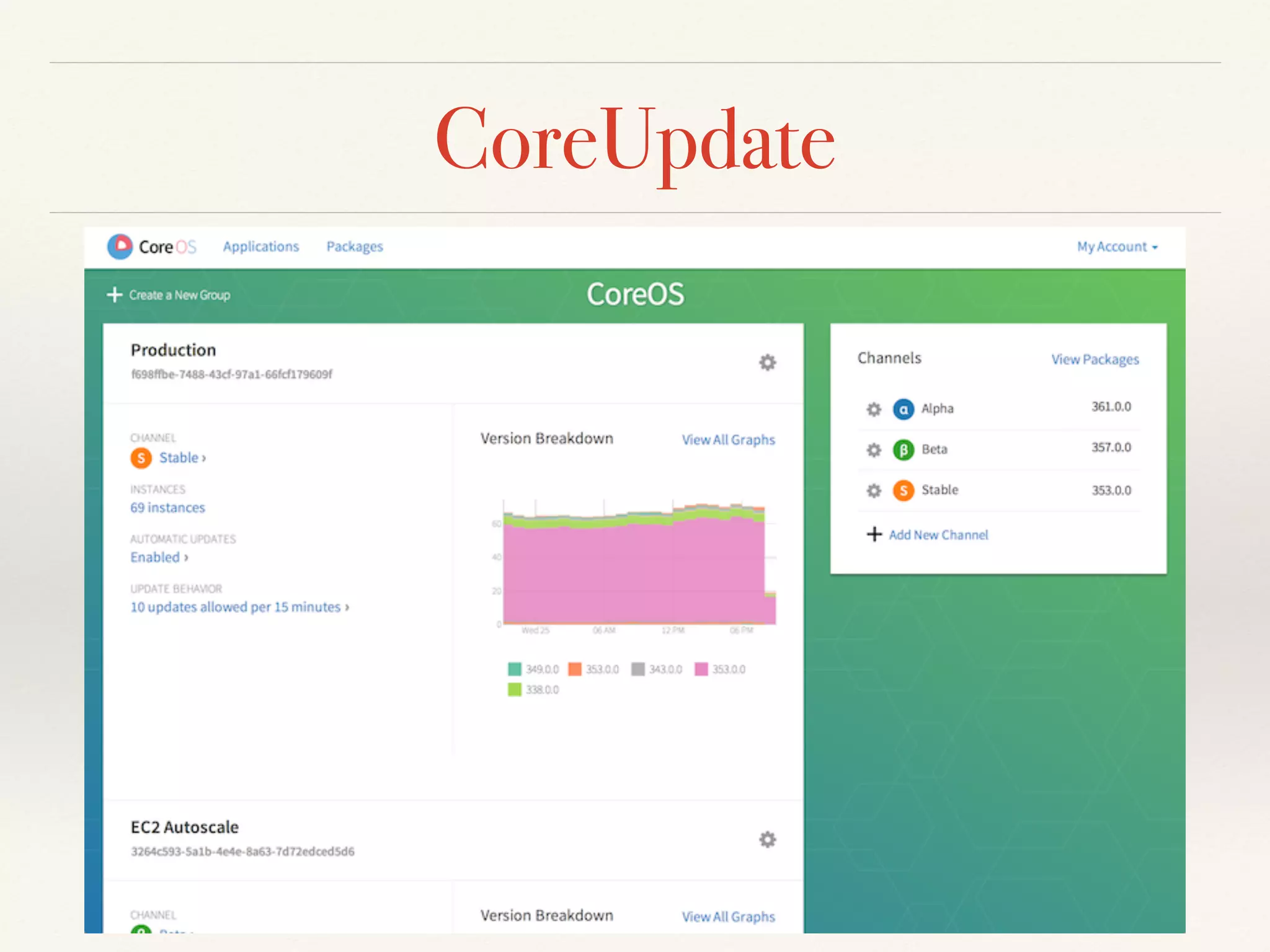The image size is (1270, 952).
Task: Open Beta channel settings gear
Action: coord(874,450)
